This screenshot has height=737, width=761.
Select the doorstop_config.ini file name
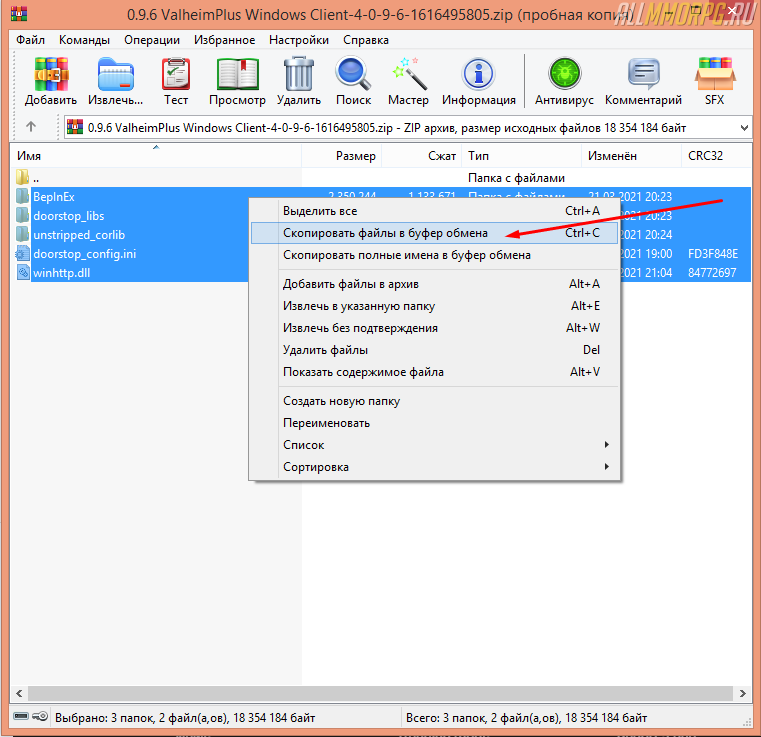pyautogui.click(x=84, y=254)
